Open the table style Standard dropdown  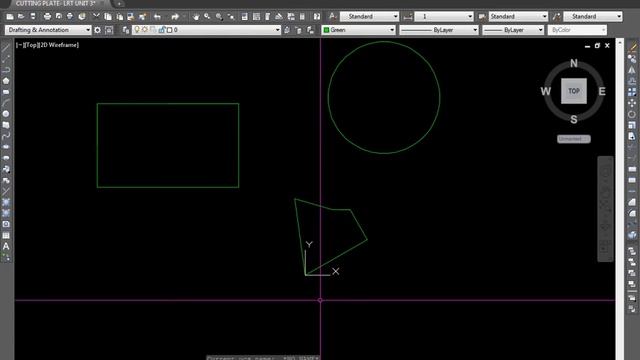(x=518, y=17)
